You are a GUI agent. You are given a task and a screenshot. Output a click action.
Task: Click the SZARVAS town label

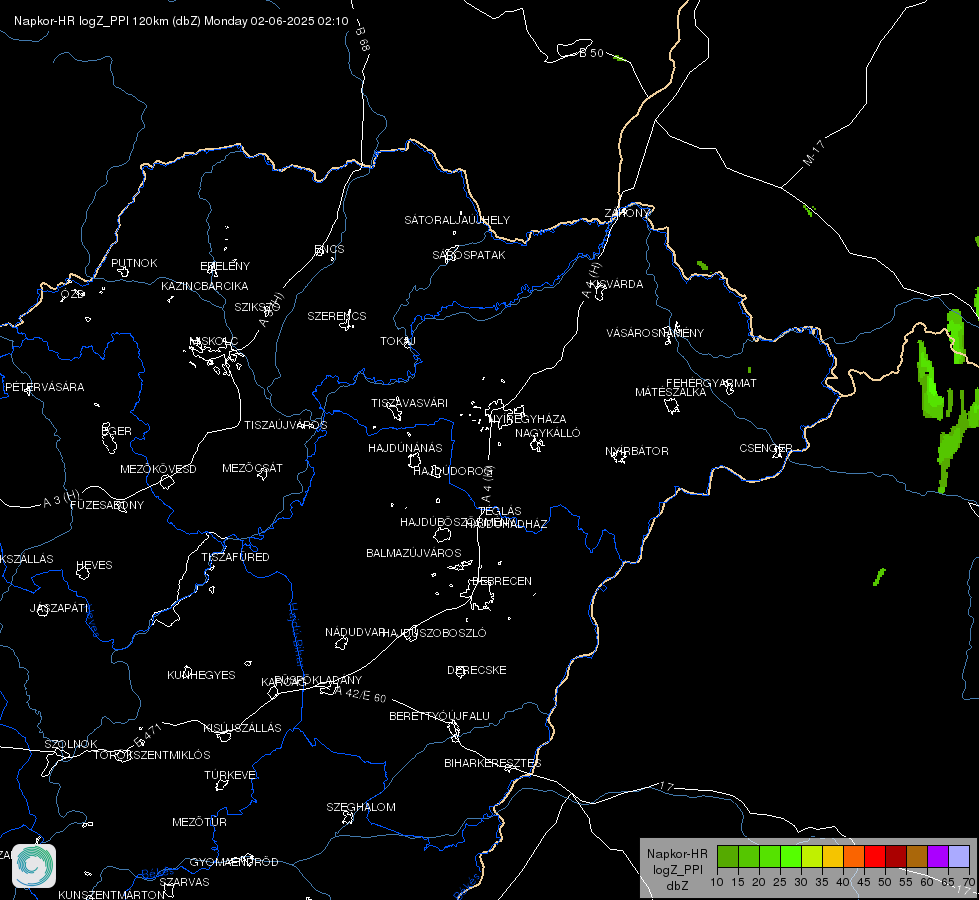[x=184, y=882]
